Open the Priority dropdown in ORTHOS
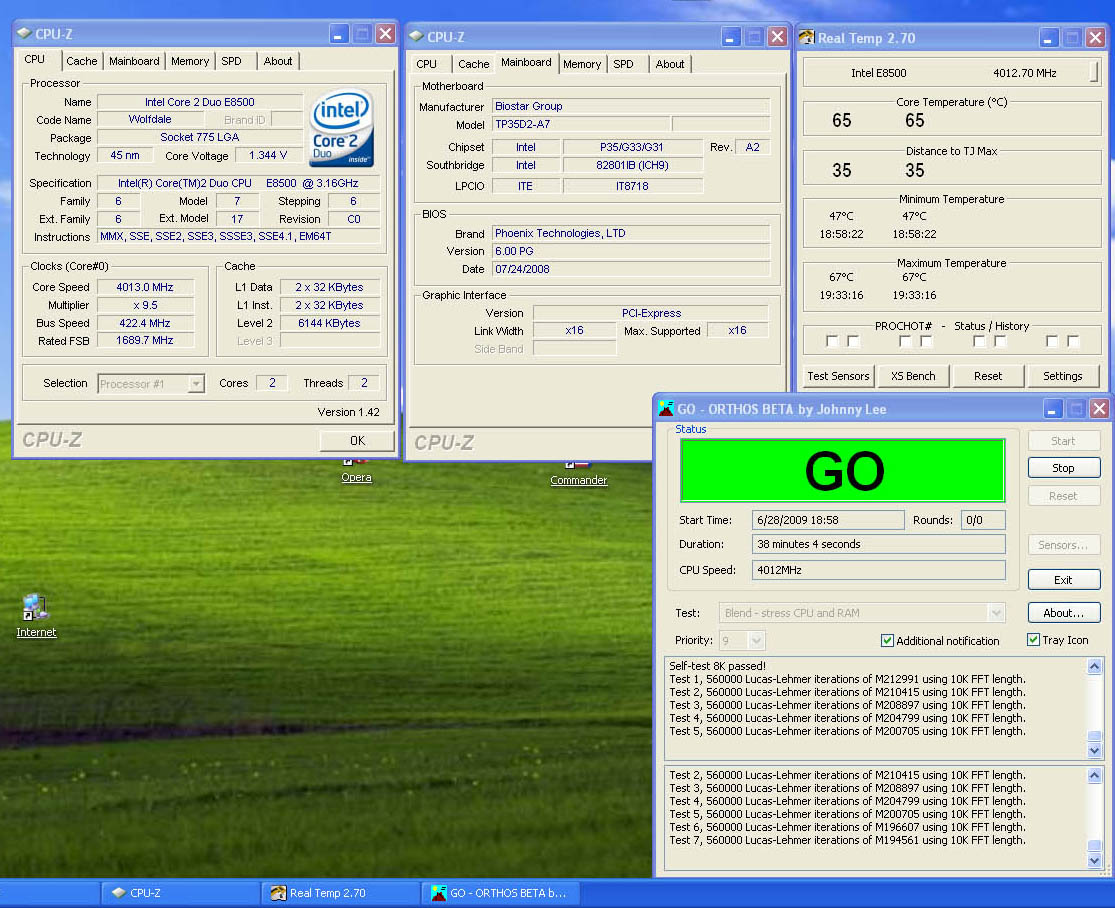Image resolution: width=1115 pixels, height=908 pixels. [756, 641]
